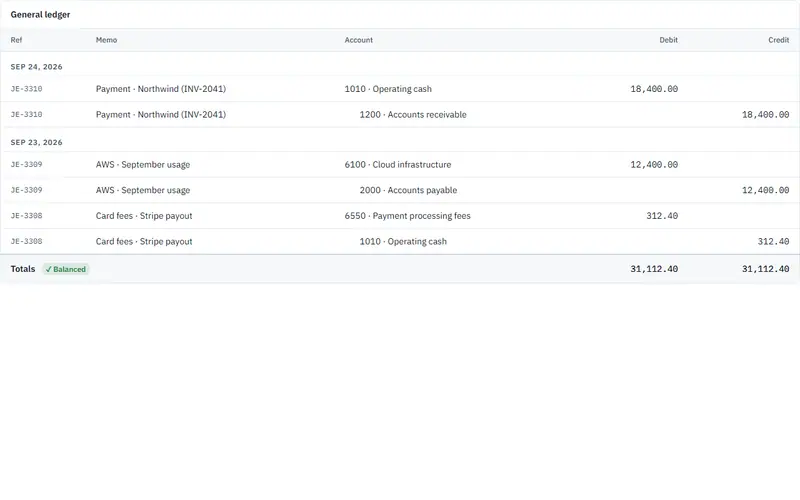This screenshot has width=800, height=500.
Task: Open JE-3310 Accounts receivable reference
Action: click(x=27, y=114)
